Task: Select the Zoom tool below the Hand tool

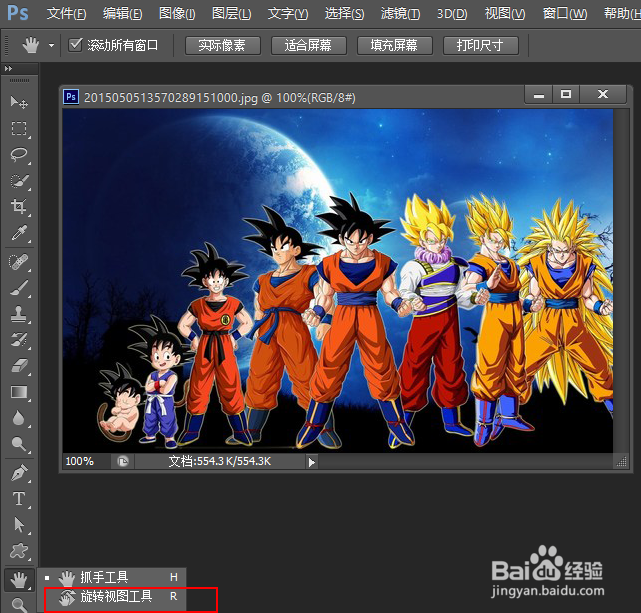Action: pyautogui.click(x=19, y=604)
